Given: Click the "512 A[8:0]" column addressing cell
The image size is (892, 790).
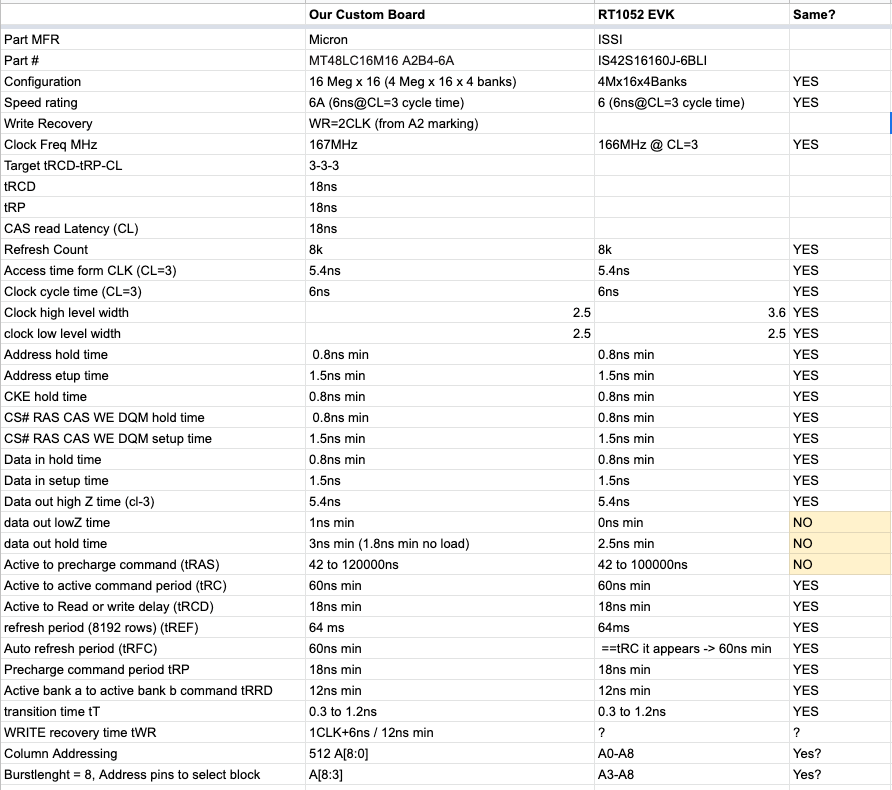Looking at the screenshot, I should tap(341, 754).
